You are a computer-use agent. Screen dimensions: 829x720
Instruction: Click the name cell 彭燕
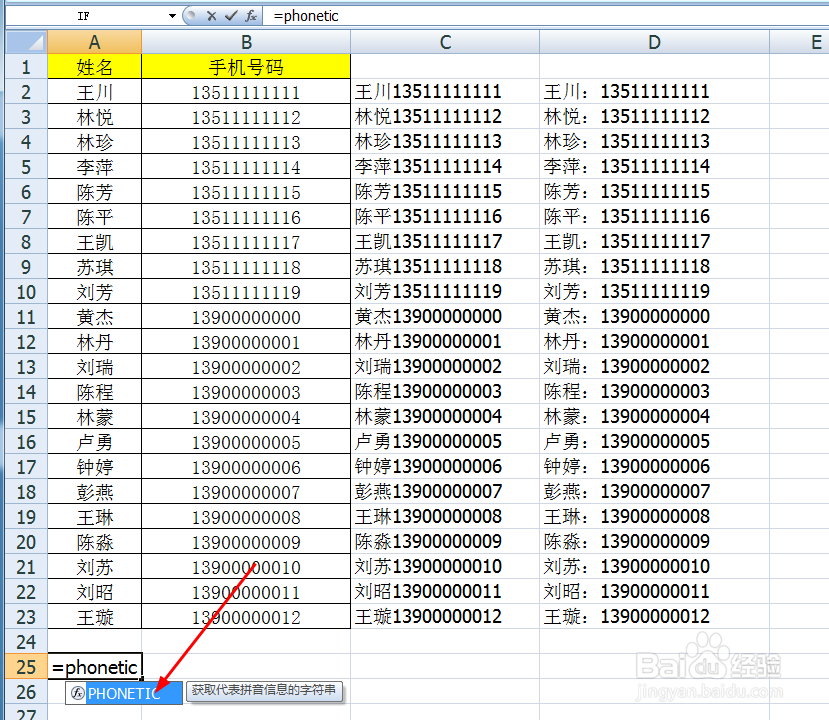point(95,492)
